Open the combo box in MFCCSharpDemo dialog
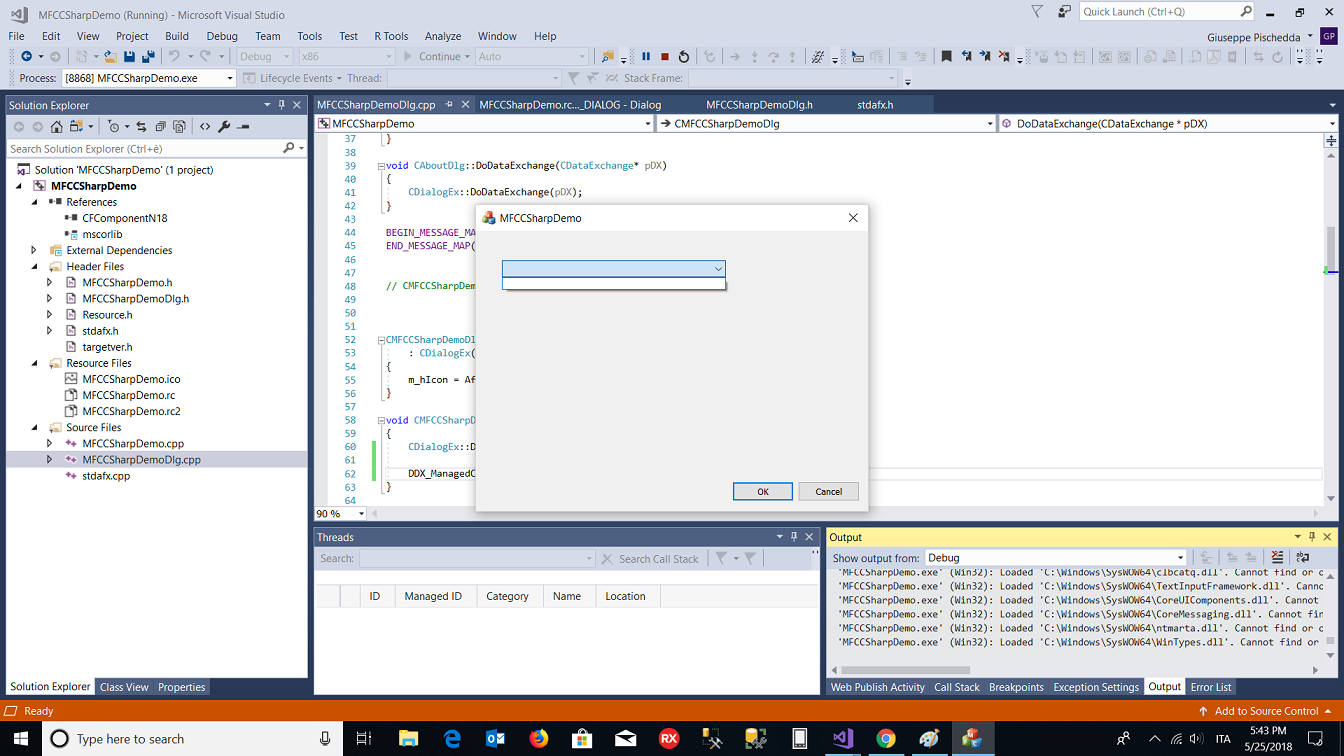Screen dimensions: 1344x756 tap(718, 269)
